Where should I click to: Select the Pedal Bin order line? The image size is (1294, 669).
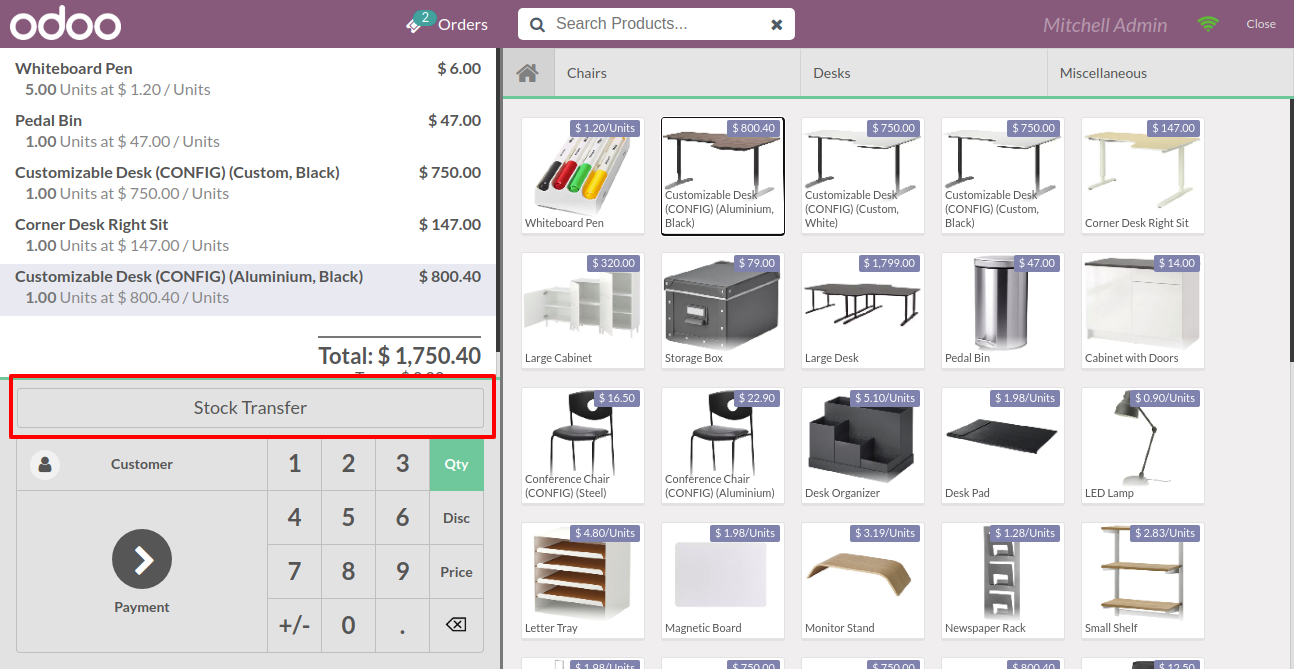[248, 130]
